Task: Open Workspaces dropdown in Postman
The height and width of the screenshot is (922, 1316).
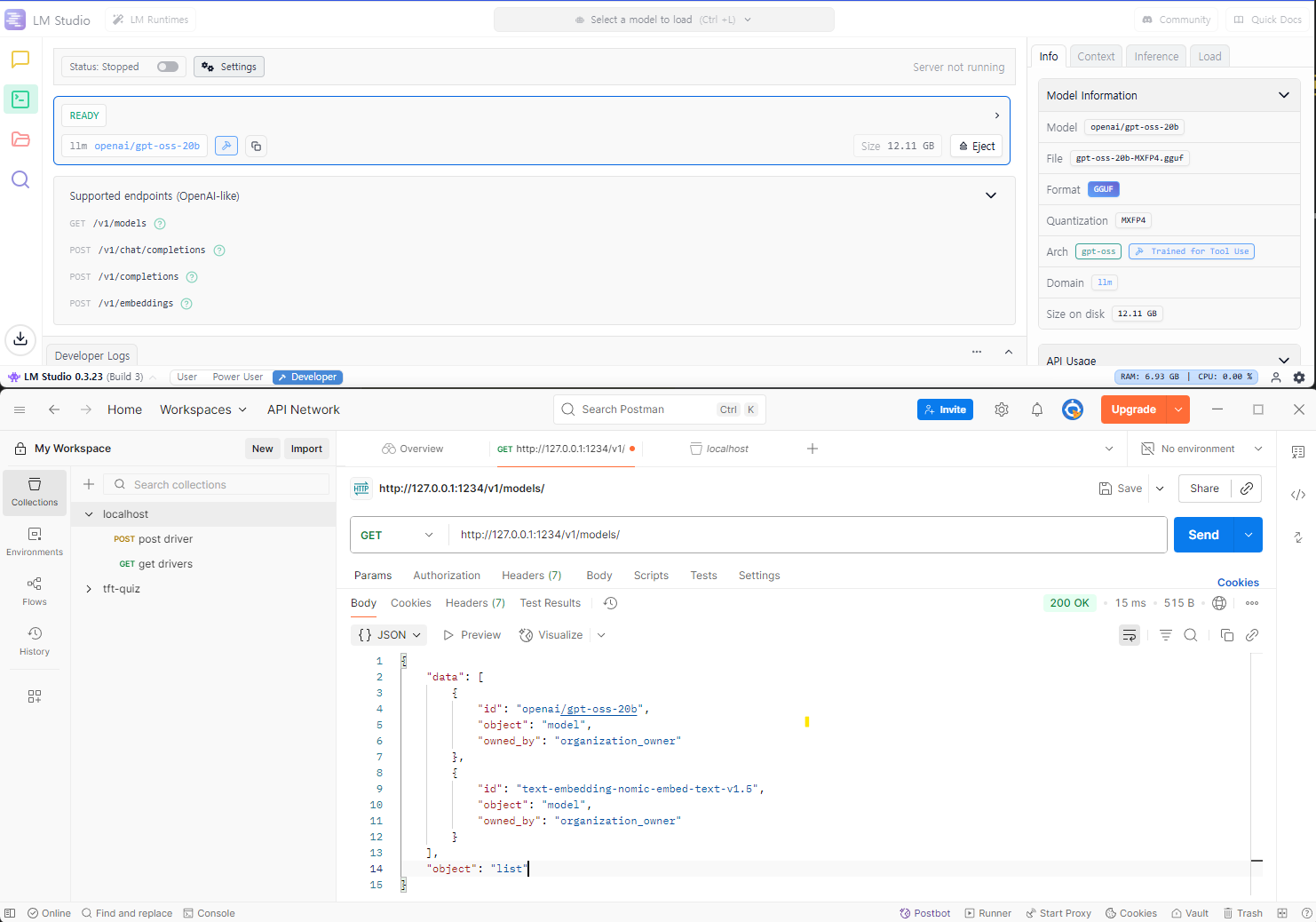Action: pos(203,409)
